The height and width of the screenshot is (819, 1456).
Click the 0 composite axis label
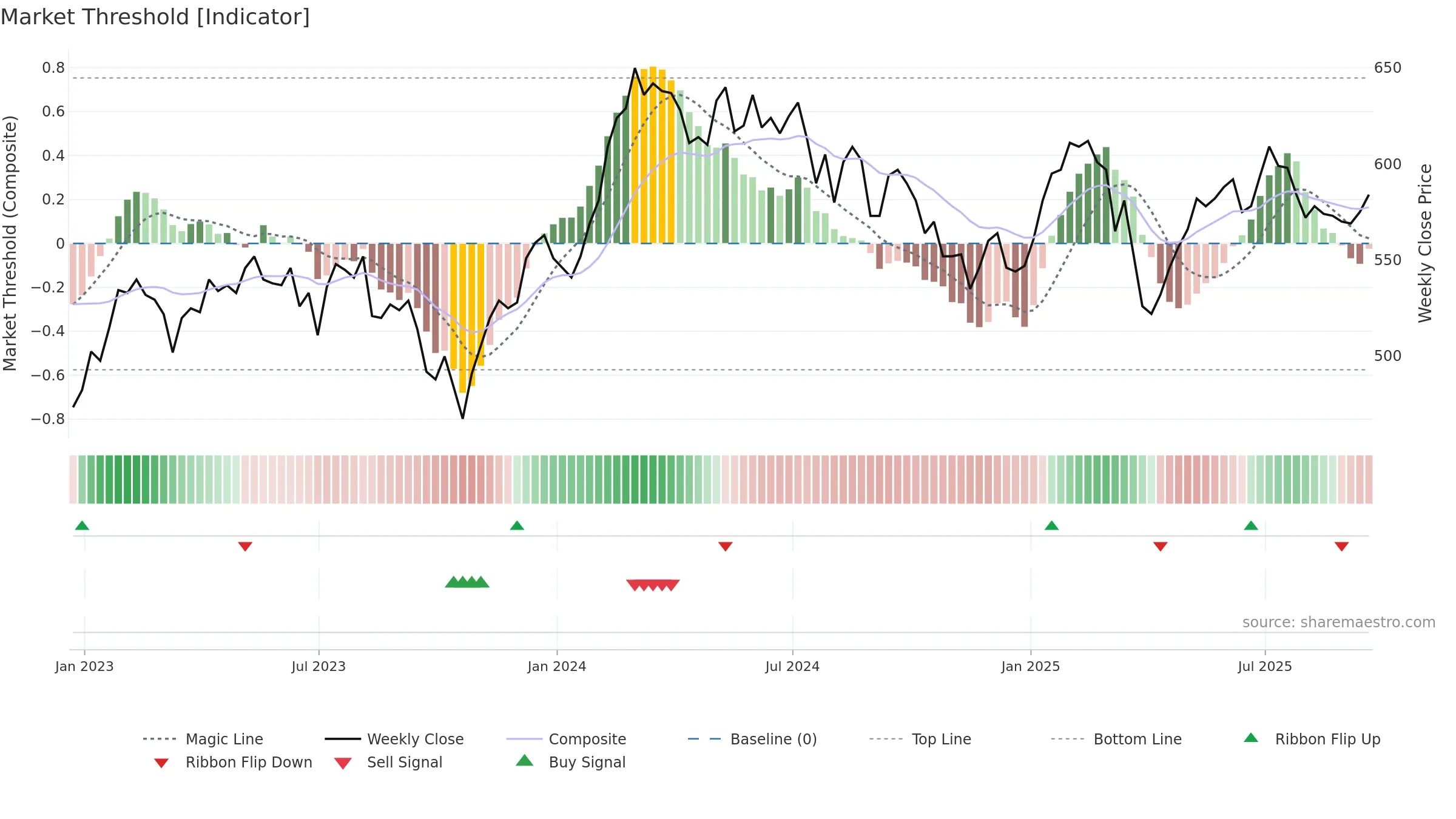tap(60, 244)
